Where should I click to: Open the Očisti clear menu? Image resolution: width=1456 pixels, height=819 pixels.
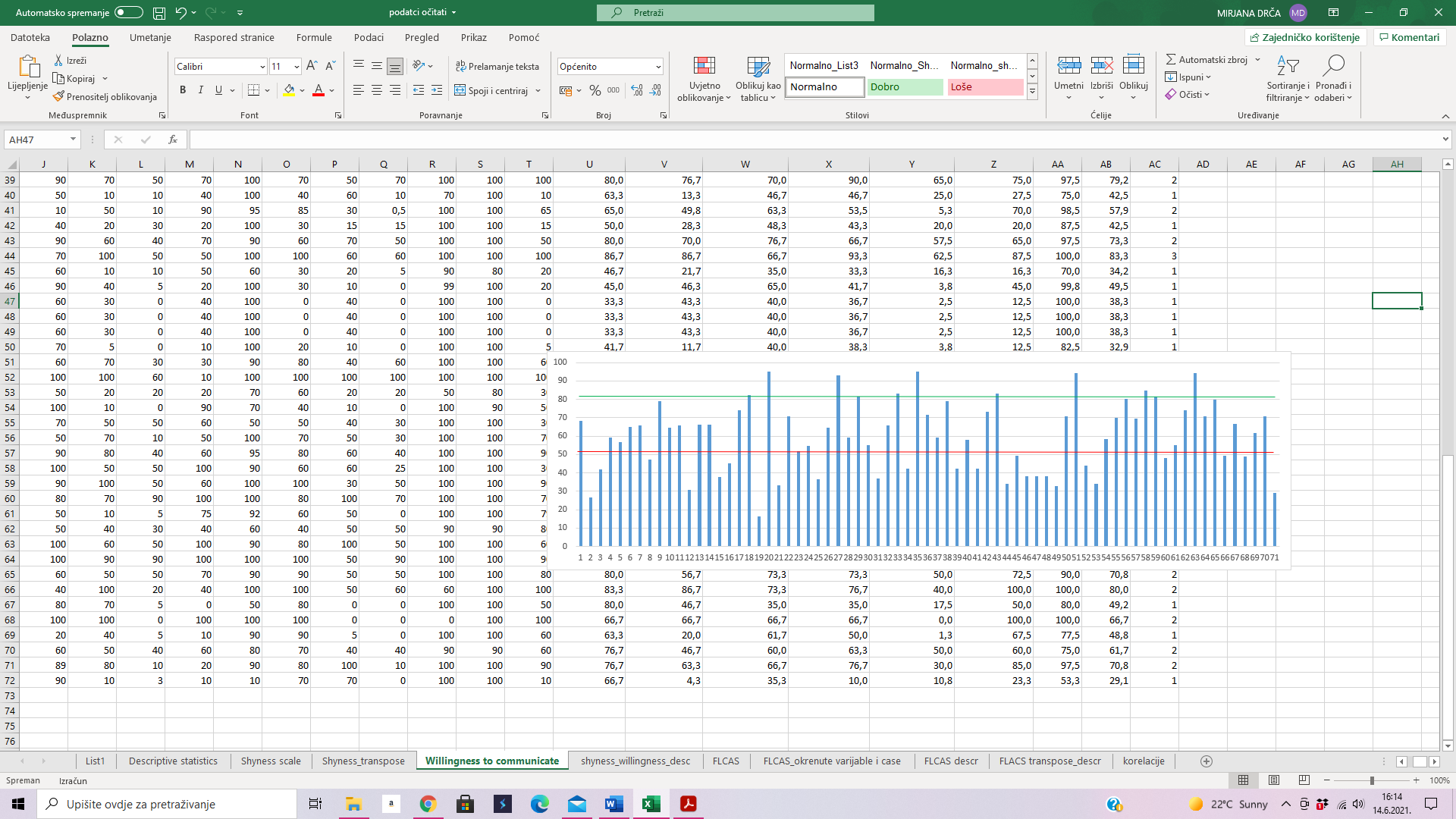click(1188, 95)
